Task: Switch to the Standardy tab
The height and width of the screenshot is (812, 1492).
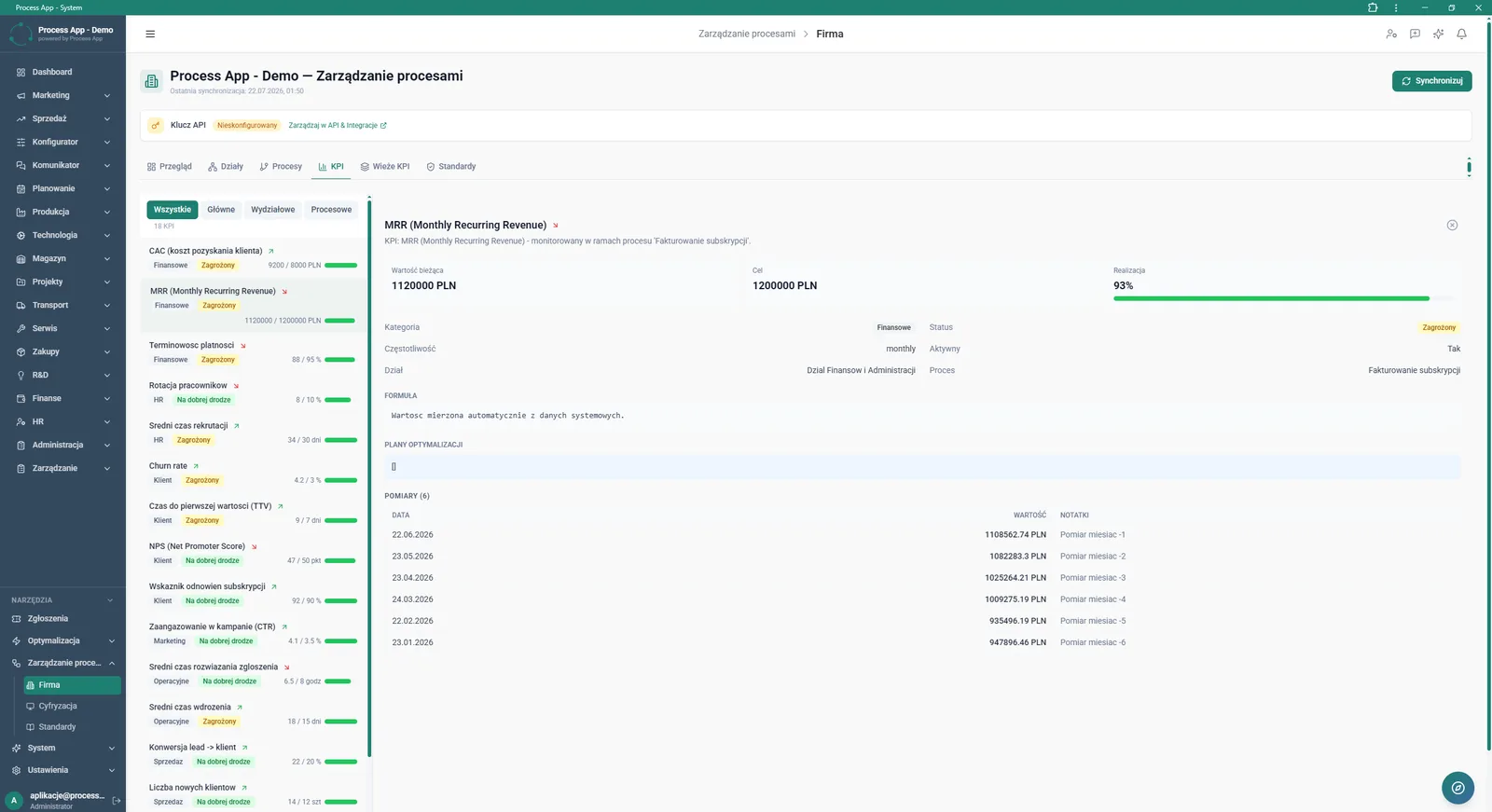Action: tap(451, 167)
